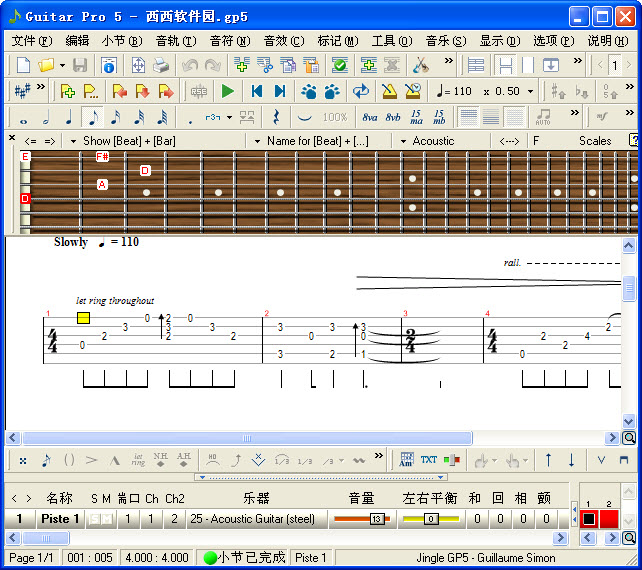Create a new file with the blank page icon
This screenshot has width=642, height=570.
23,65
